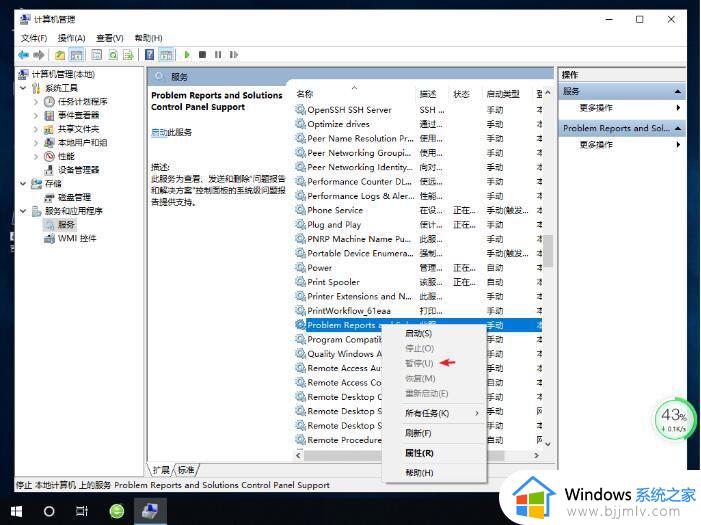Click the Forward arrow toolbar icon
Screen dimensions: 701x525
pyautogui.click(x=39, y=55)
